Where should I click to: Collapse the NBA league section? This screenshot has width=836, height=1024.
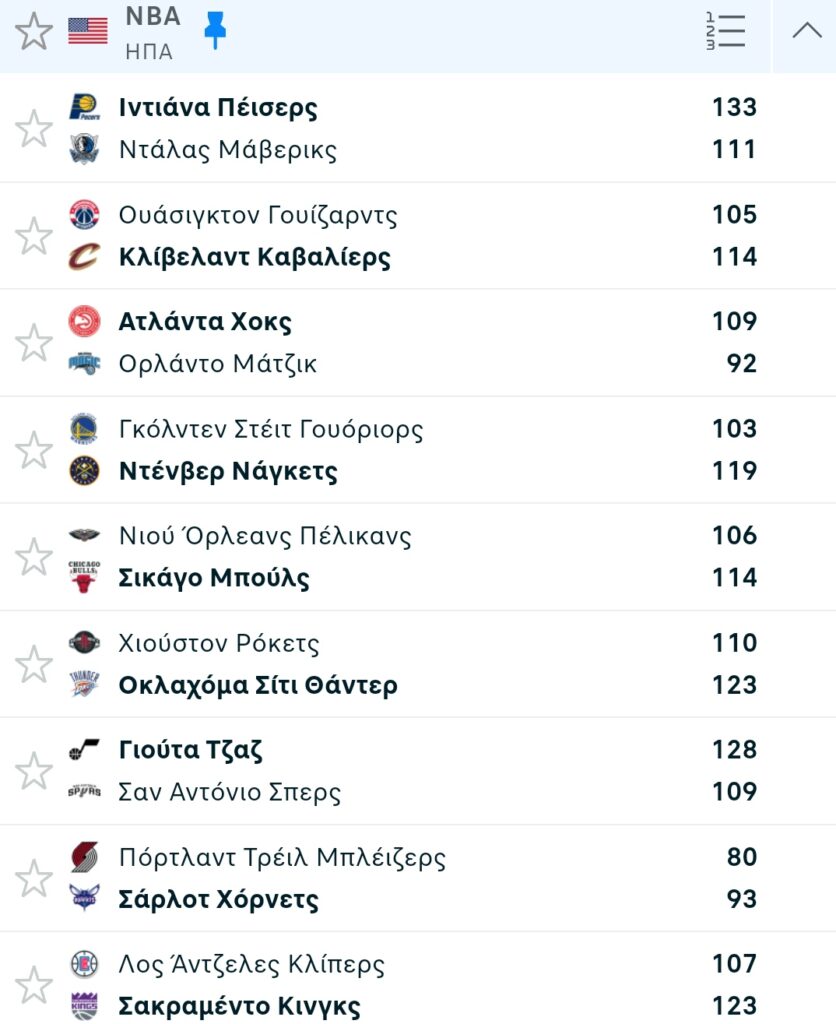pyautogui.click(x=806, y=31)
